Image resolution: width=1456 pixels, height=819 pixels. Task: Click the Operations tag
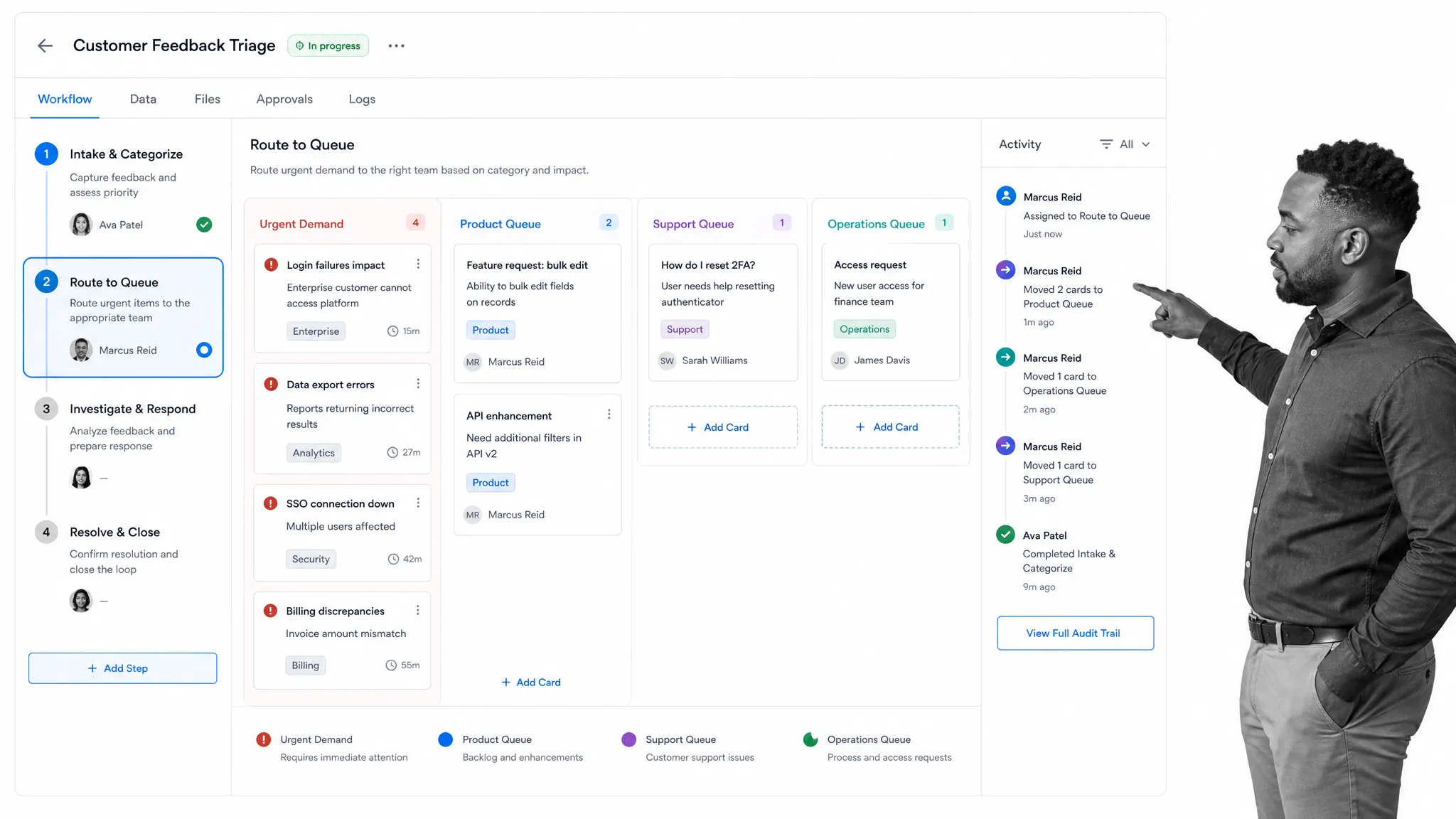click(864, 329)
